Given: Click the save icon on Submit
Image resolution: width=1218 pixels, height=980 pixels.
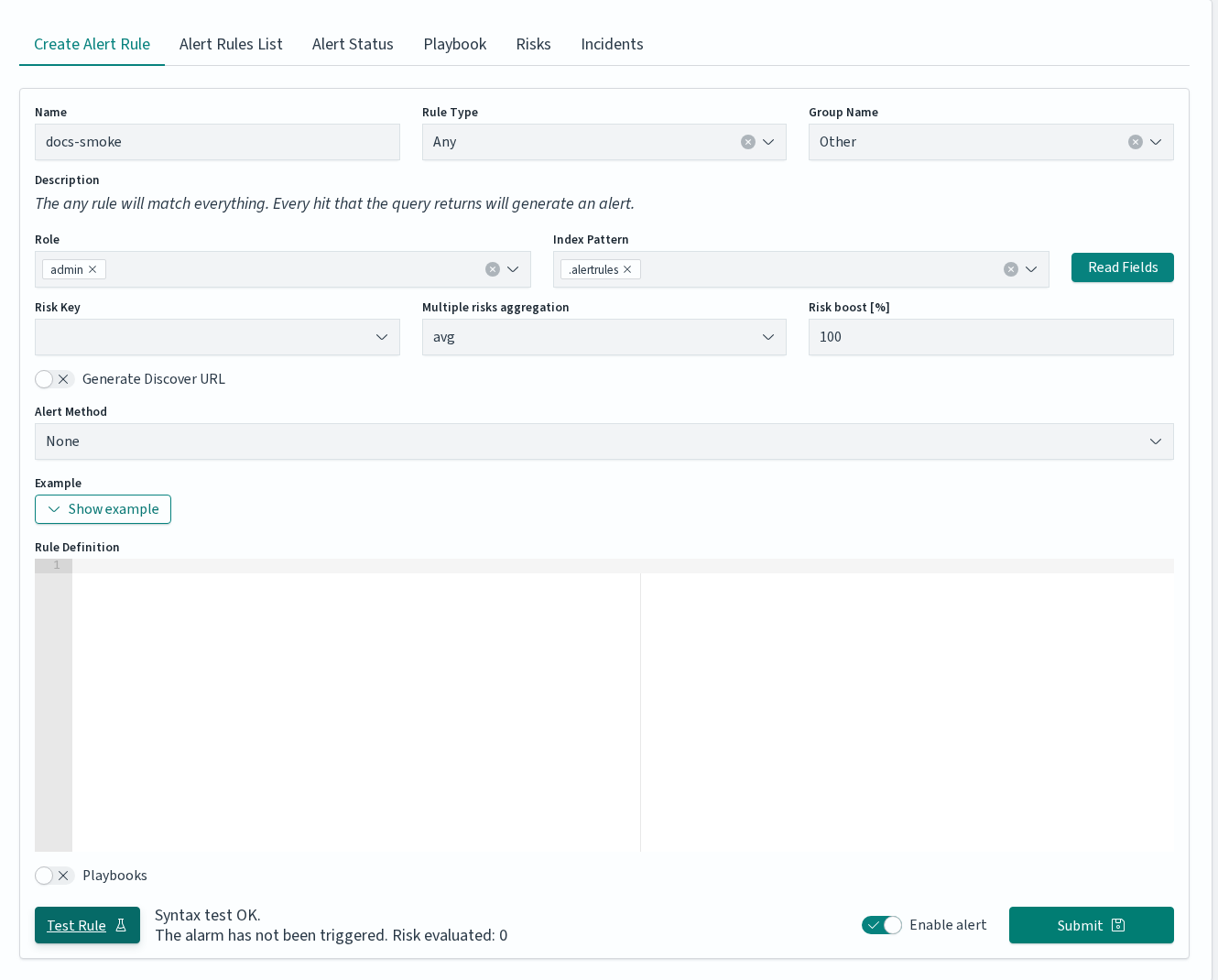Looking at the screenshot, I should (x=1118, y=925).
